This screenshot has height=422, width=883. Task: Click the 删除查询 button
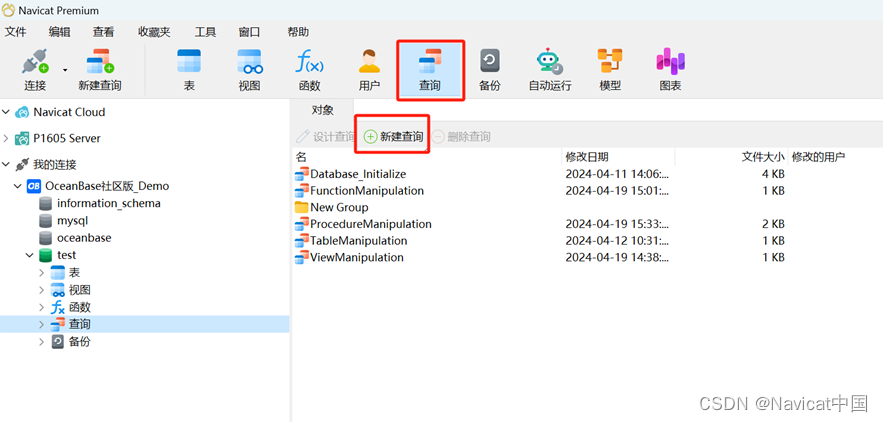pyautogui.click(x=461, y=136)
